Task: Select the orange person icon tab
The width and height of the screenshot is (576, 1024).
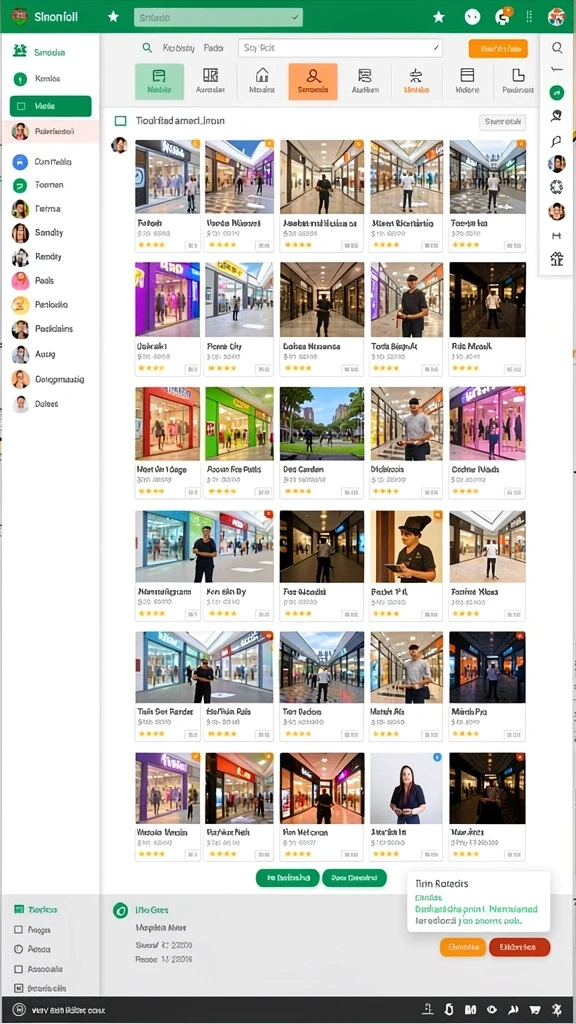Action: (313, 82)
